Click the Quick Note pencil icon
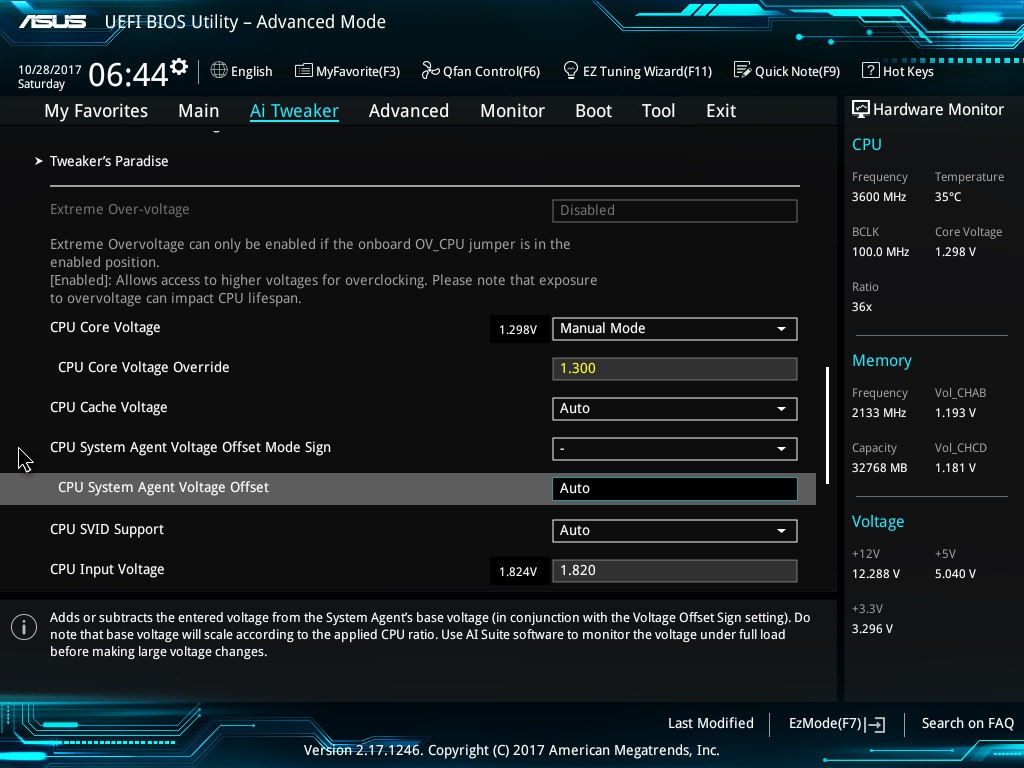The image size is (1024, 768). point(742,70)
